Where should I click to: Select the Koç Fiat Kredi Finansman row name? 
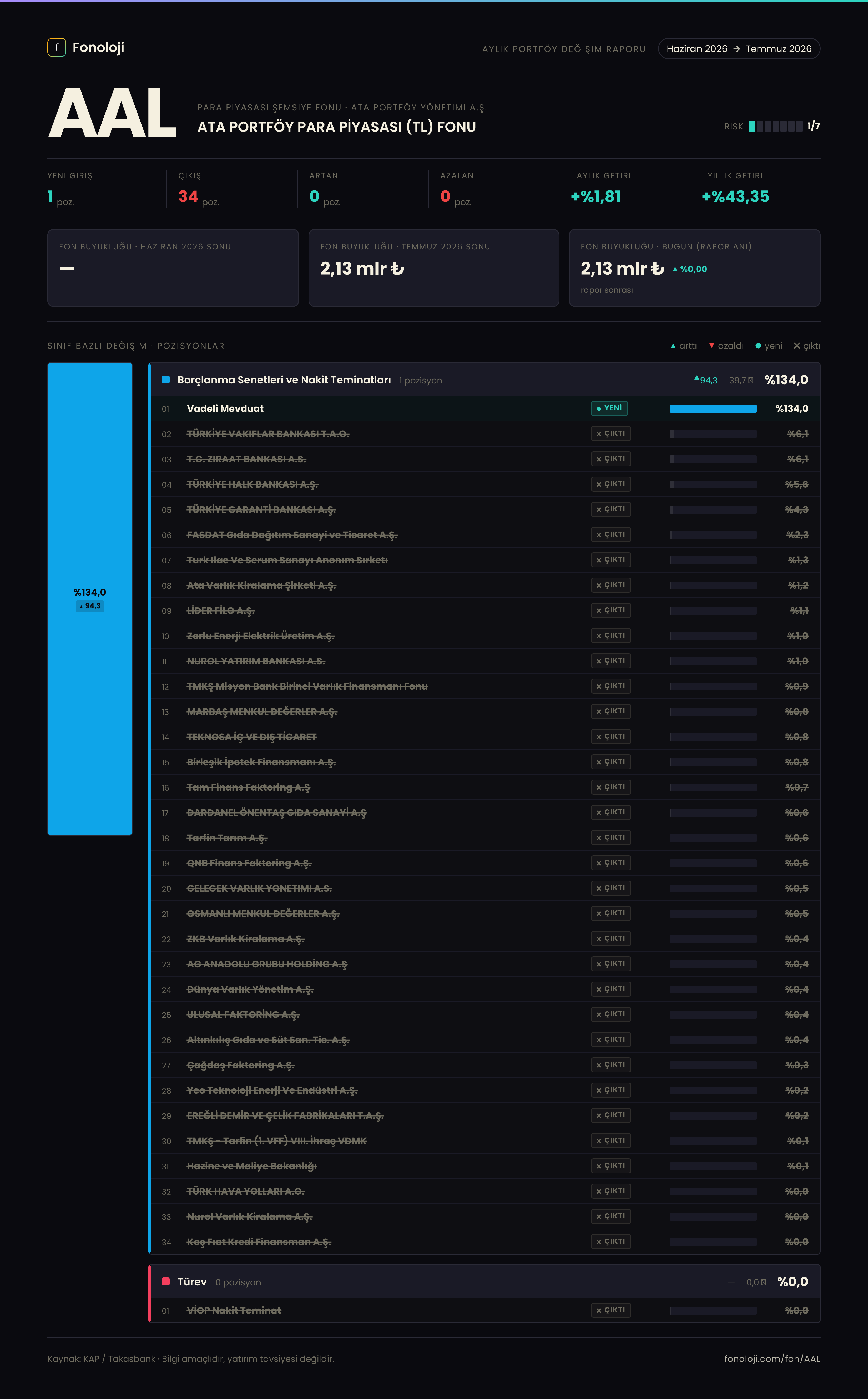pos(259,1242)
